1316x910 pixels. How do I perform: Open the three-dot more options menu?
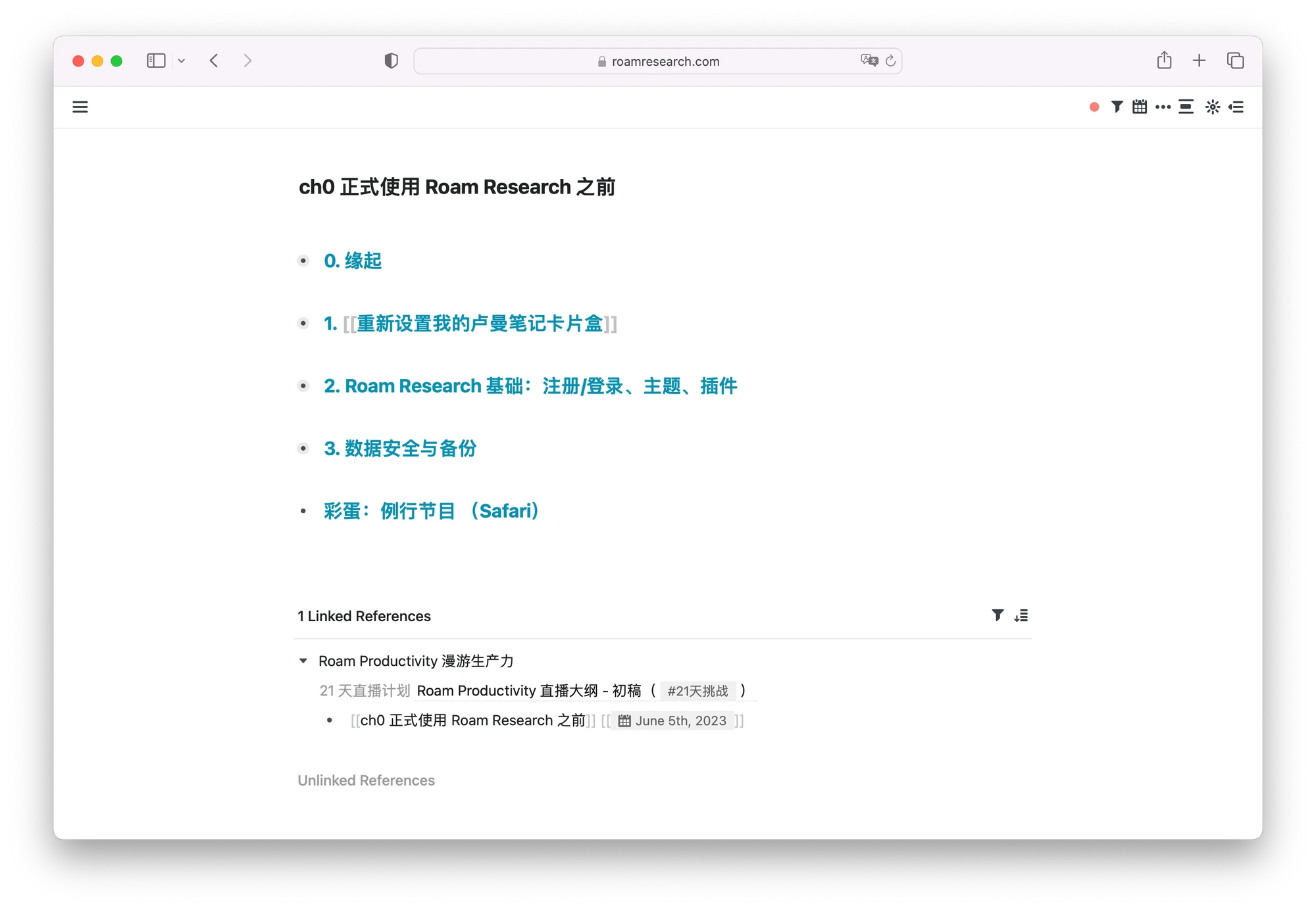coord(1163,107)
